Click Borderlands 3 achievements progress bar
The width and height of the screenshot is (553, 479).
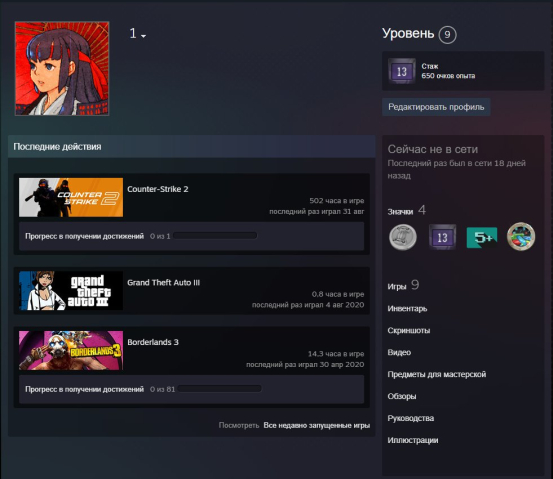(x=220, y=389)
